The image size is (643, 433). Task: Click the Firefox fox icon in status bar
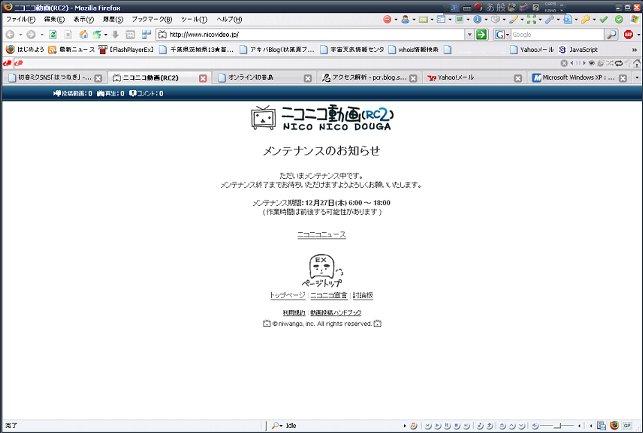[614, 426]
